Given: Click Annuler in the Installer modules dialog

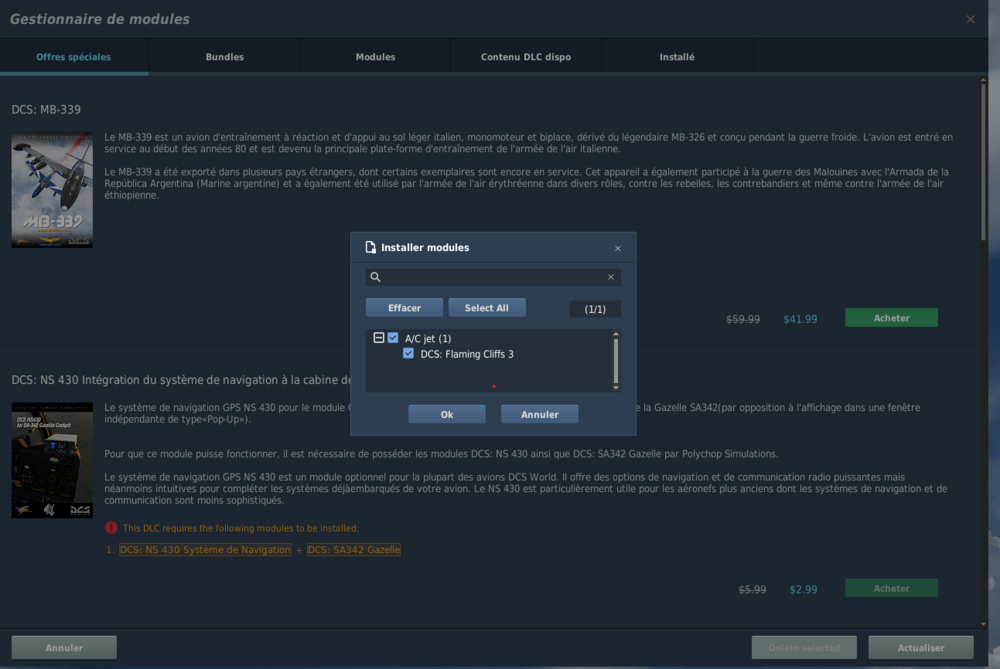Looking at the screenshot, I should (x=540, y=414).
